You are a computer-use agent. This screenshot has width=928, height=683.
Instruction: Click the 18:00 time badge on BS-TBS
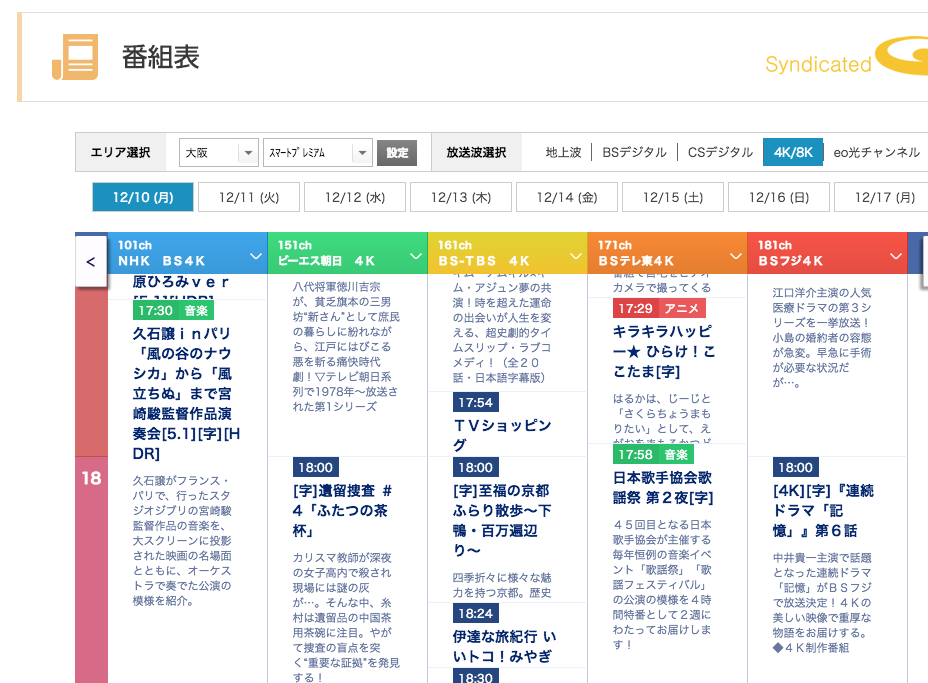[476, 468]
